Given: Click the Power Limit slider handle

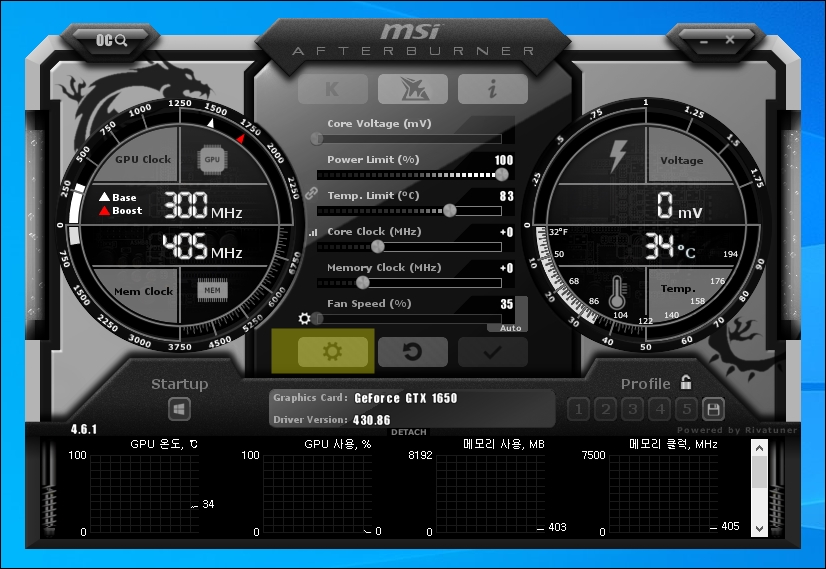Looking at the screenshot, I should coord(502,174).
